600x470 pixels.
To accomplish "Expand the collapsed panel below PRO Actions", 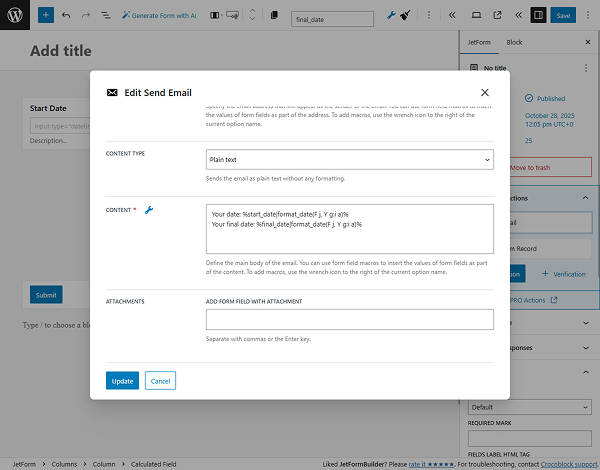I will [x=585, y=323].
